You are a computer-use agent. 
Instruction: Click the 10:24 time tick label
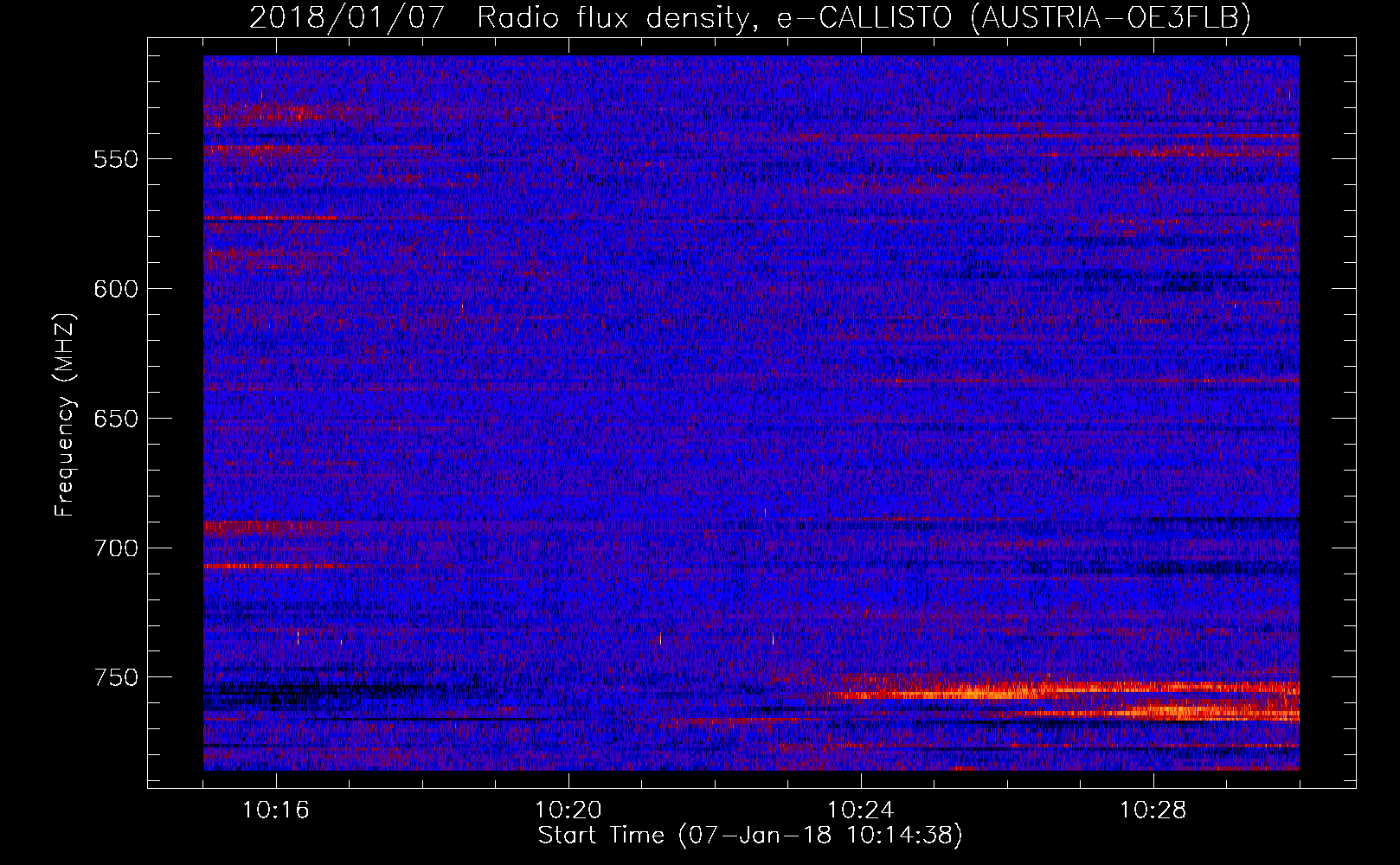click(861, 811)
